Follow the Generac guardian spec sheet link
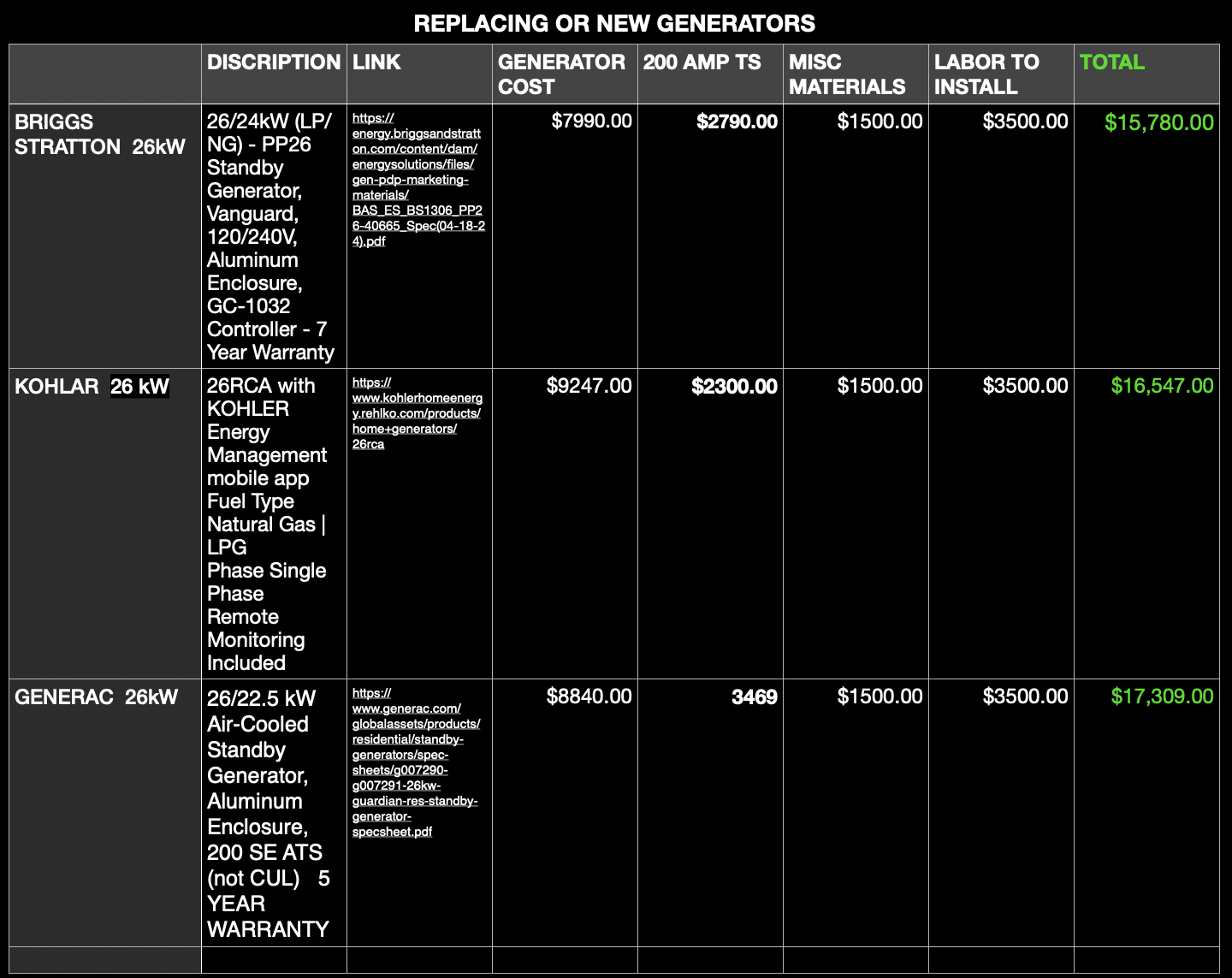The image size is (1232, 978). [416, 762]
